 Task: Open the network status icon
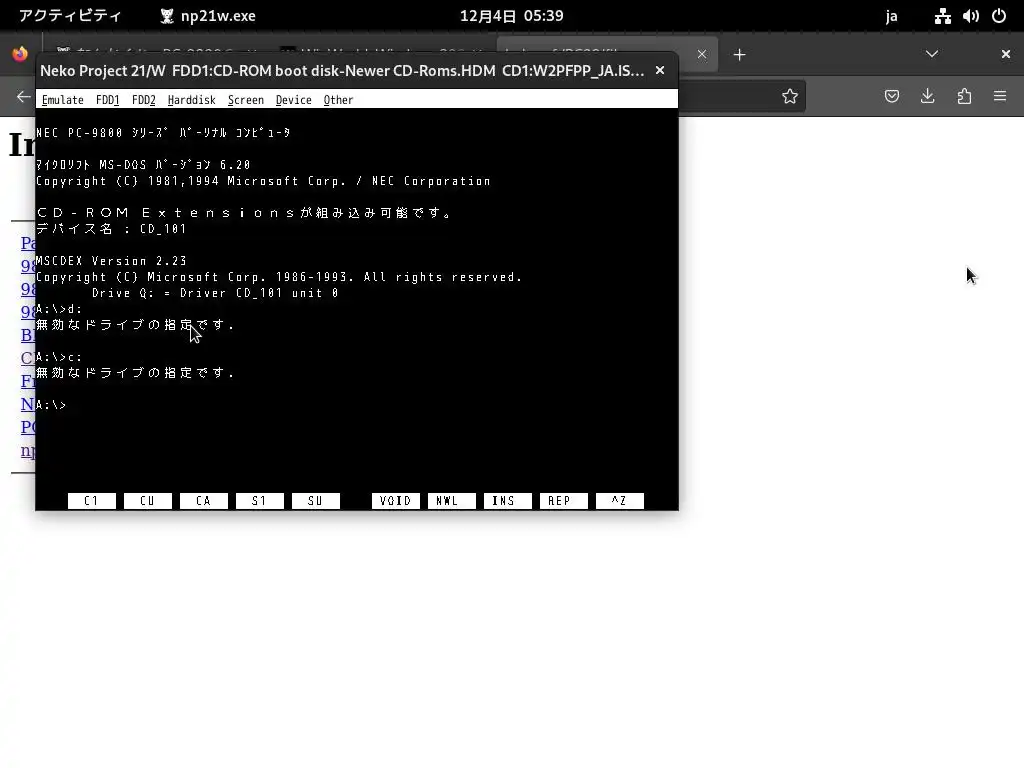coord(942,16)
